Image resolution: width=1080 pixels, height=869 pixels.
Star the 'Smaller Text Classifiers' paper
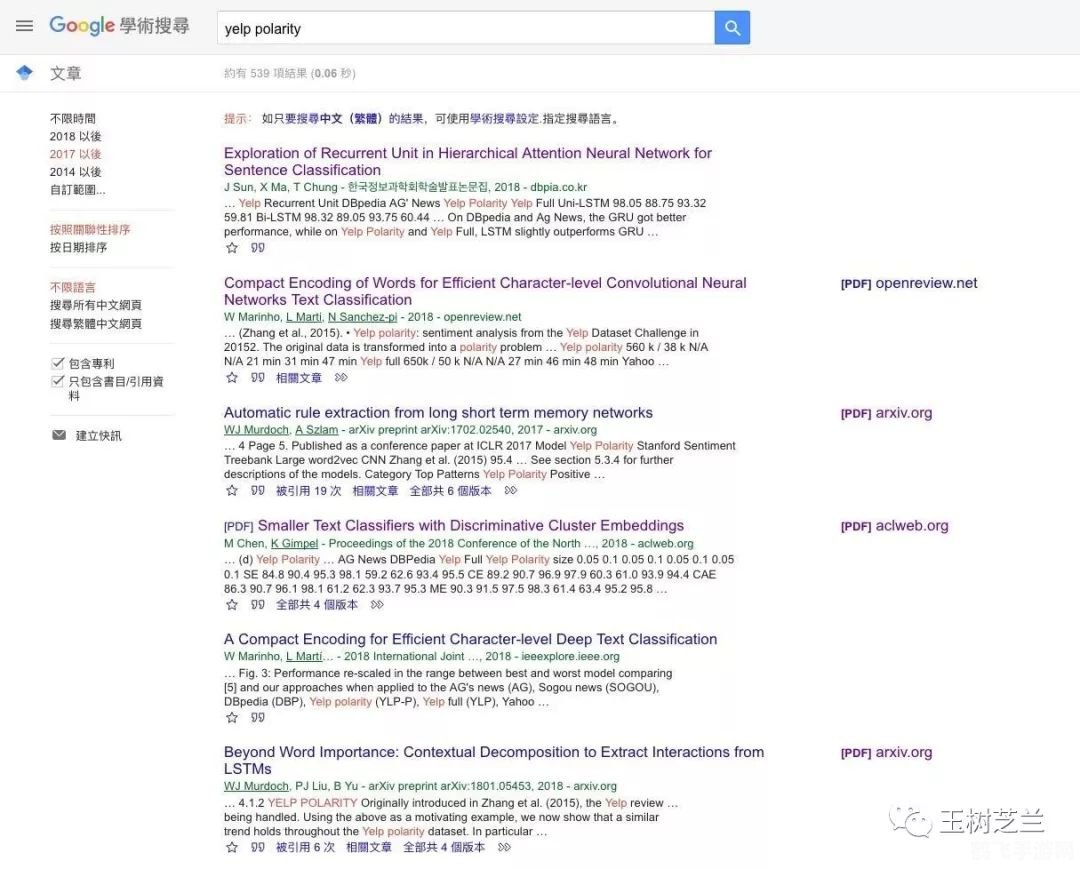point(231,604)
